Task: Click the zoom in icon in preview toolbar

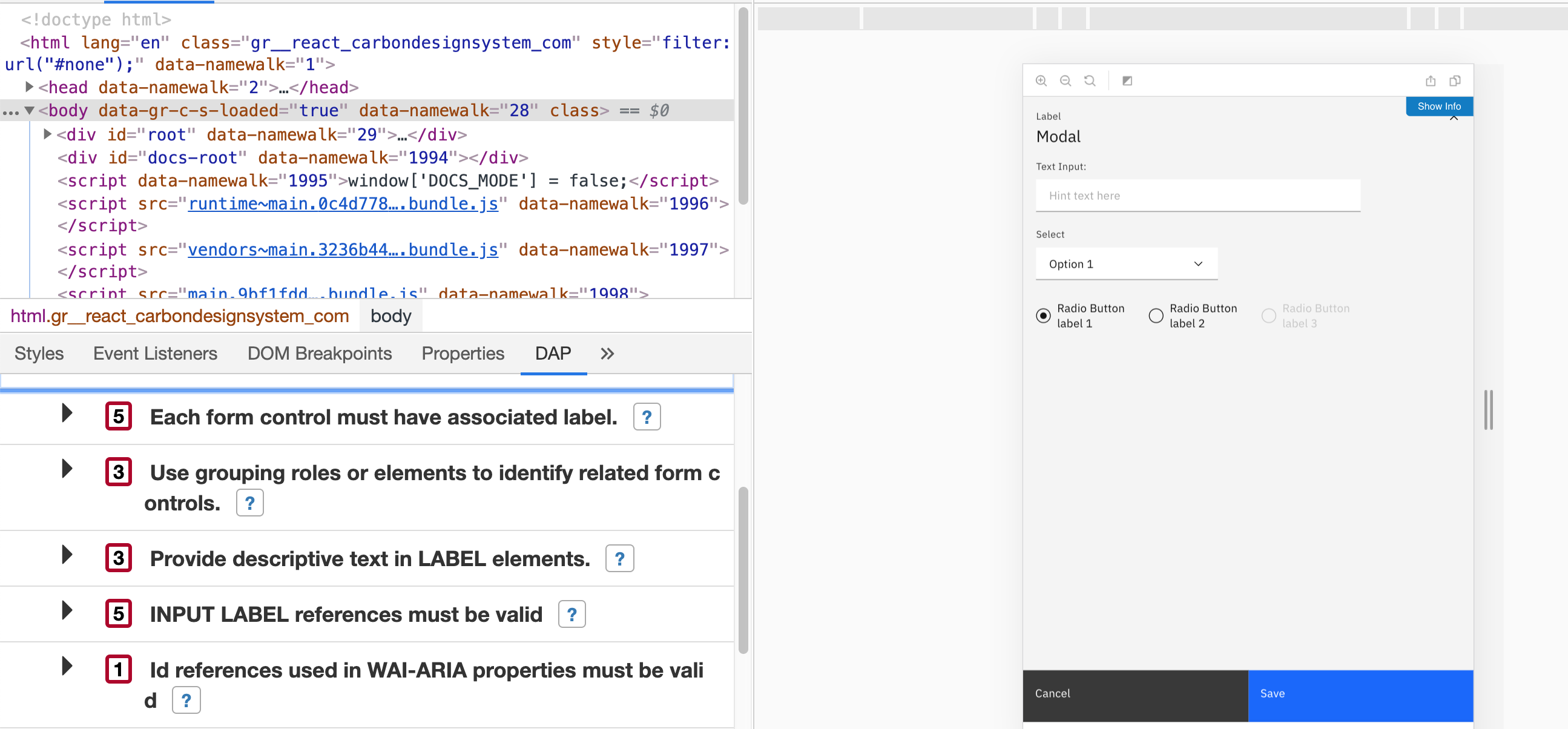Action: pyautogui.click(x=1041, y=81)
